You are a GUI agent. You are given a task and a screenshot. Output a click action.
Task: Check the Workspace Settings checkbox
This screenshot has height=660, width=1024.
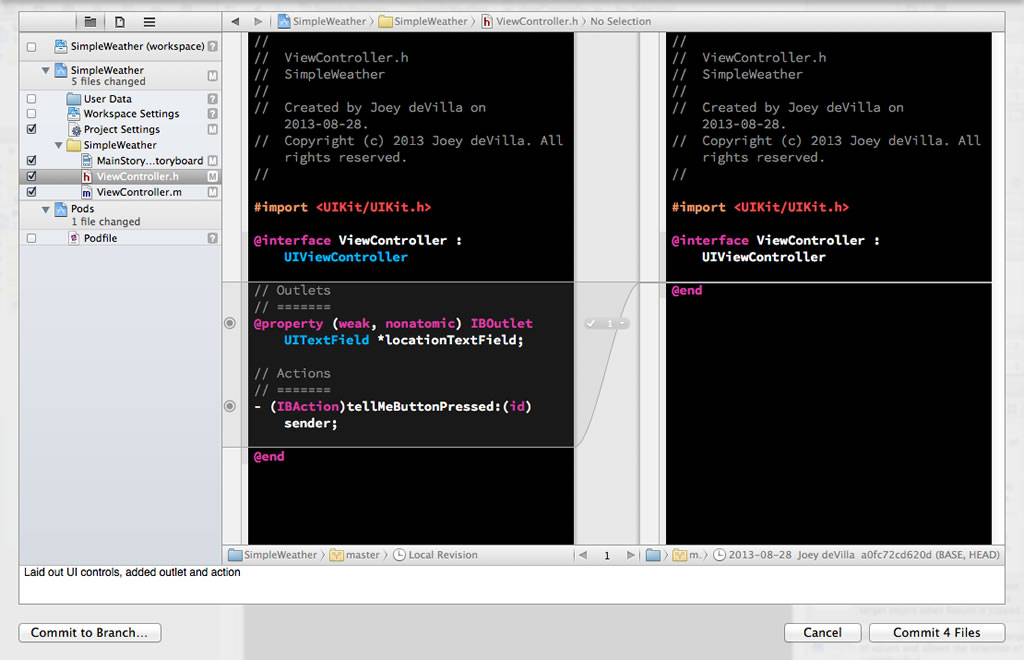point(31,114)
